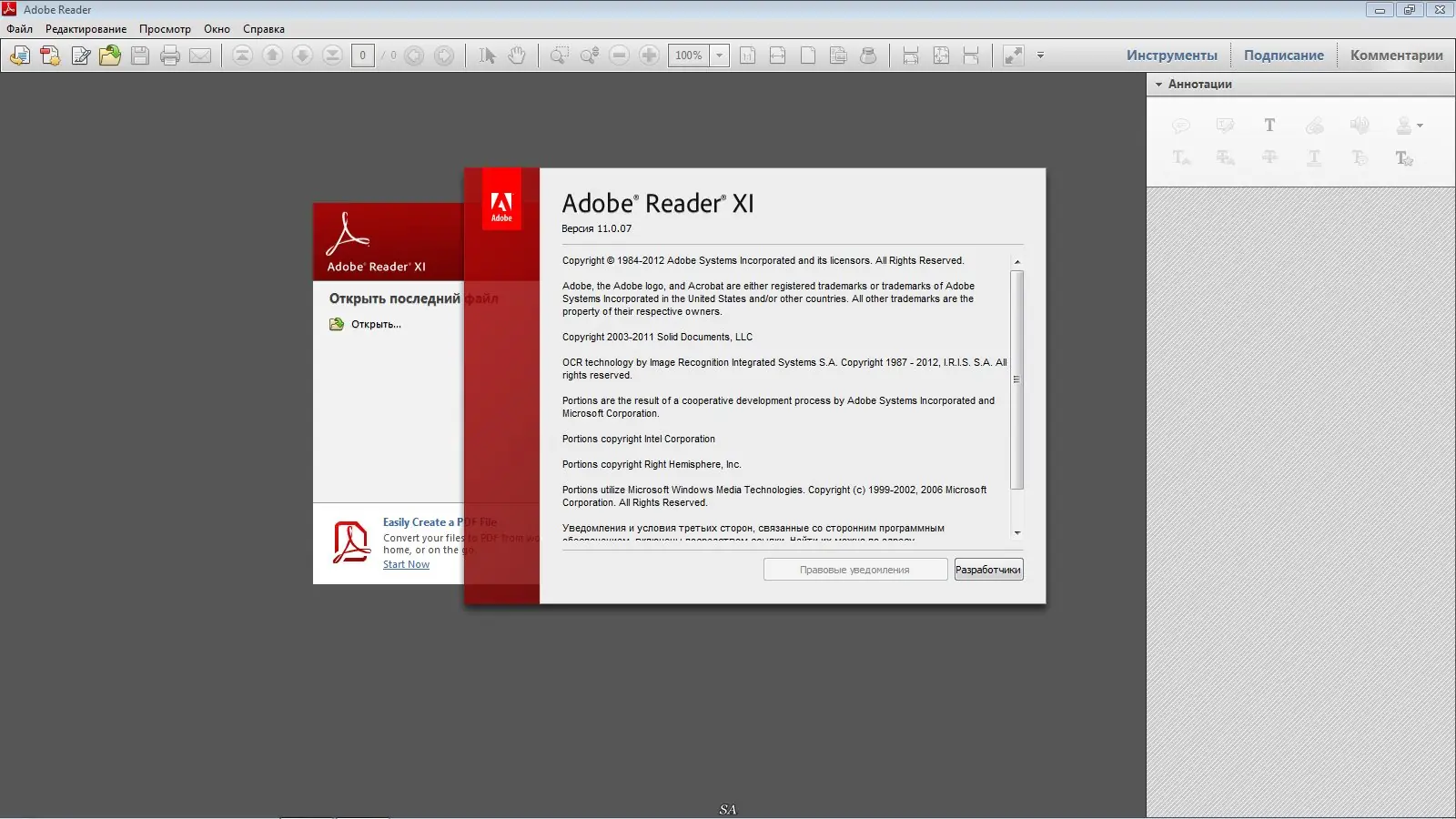1456x819 pixels.
Task: Click the Start Now link
Action: click(406, 564)
